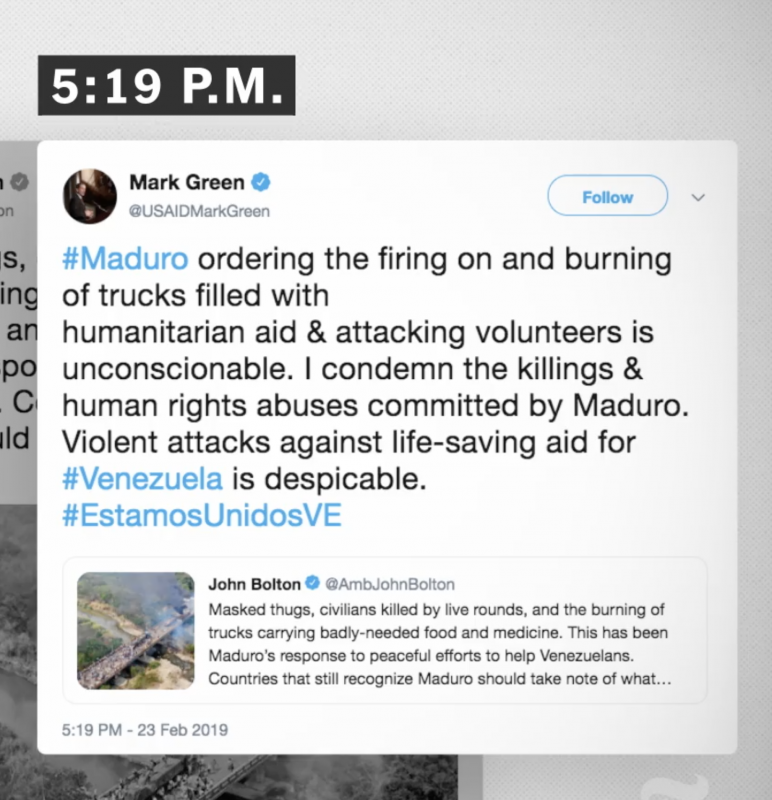Click Mark Green's blue verified badge
This screenshot has height=800, width=772.
pyautogui.click(x=261, y=182)
